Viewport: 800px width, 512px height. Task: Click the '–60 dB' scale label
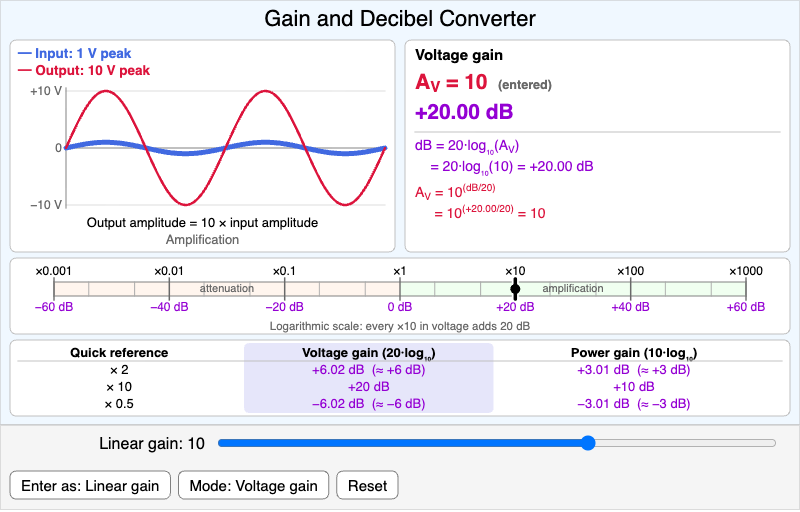54,307
